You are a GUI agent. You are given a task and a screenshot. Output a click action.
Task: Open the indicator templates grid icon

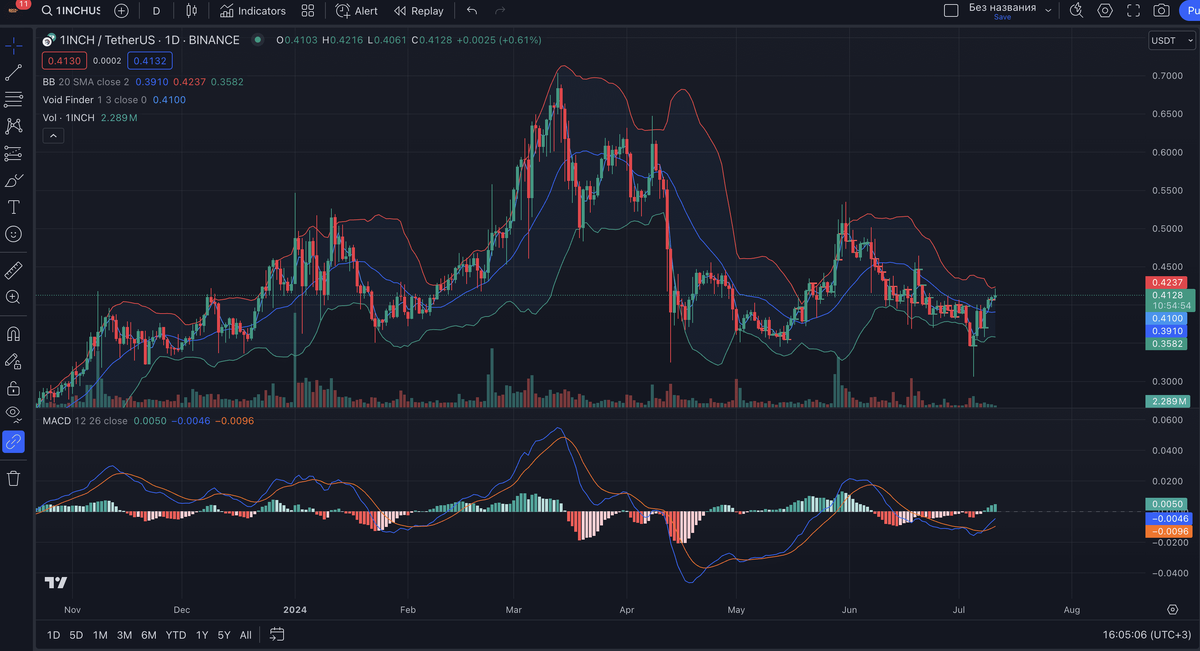pos(308,11)
